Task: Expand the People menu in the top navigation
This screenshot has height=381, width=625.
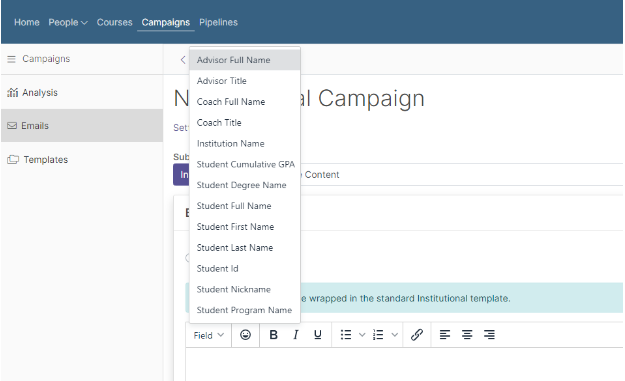Action: (x=68, y=22)
